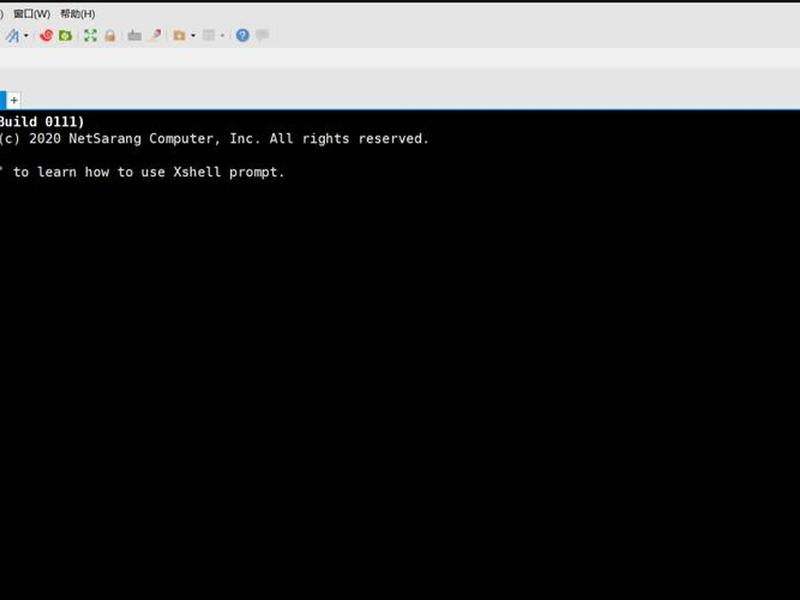
Task: Click the NetSarang copyright line in terminal
Action: (x=214, y=139)
